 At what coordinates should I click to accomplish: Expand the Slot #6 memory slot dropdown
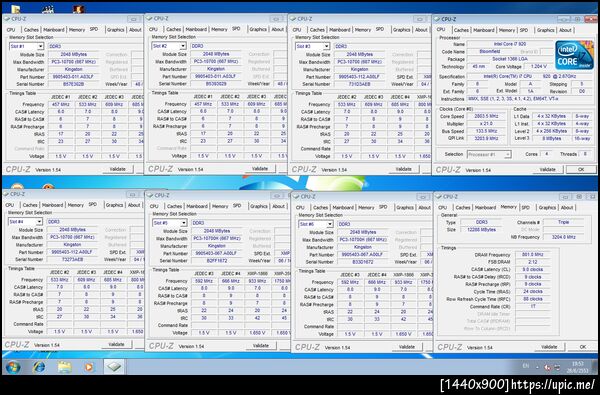329,224
